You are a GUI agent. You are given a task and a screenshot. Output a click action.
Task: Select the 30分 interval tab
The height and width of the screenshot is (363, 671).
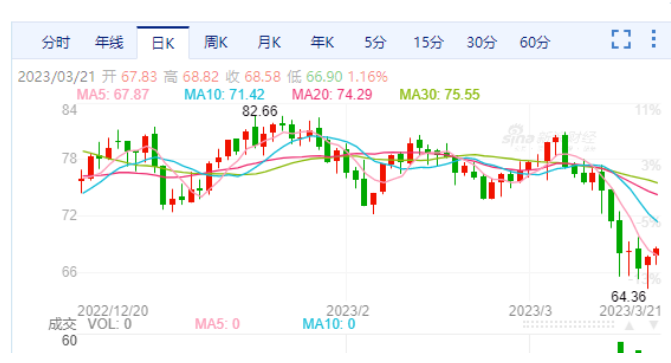[481, 42]
